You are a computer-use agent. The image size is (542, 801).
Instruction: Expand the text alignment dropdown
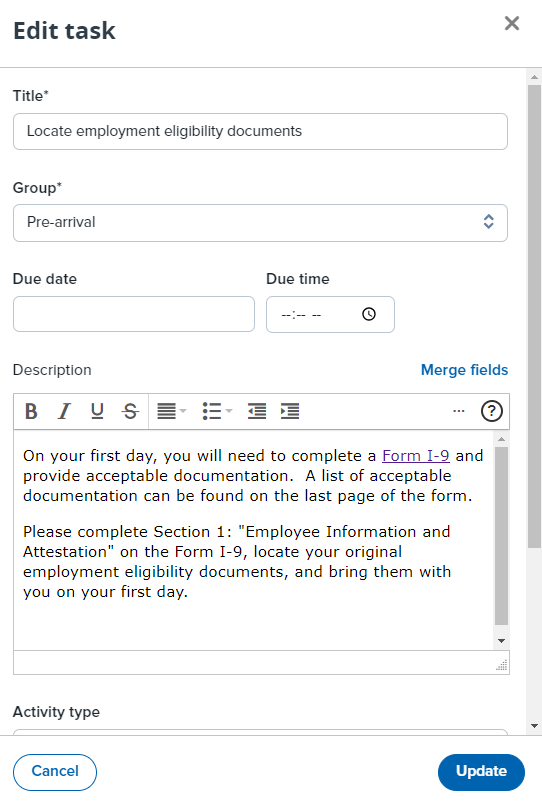(x=172, y=411)
